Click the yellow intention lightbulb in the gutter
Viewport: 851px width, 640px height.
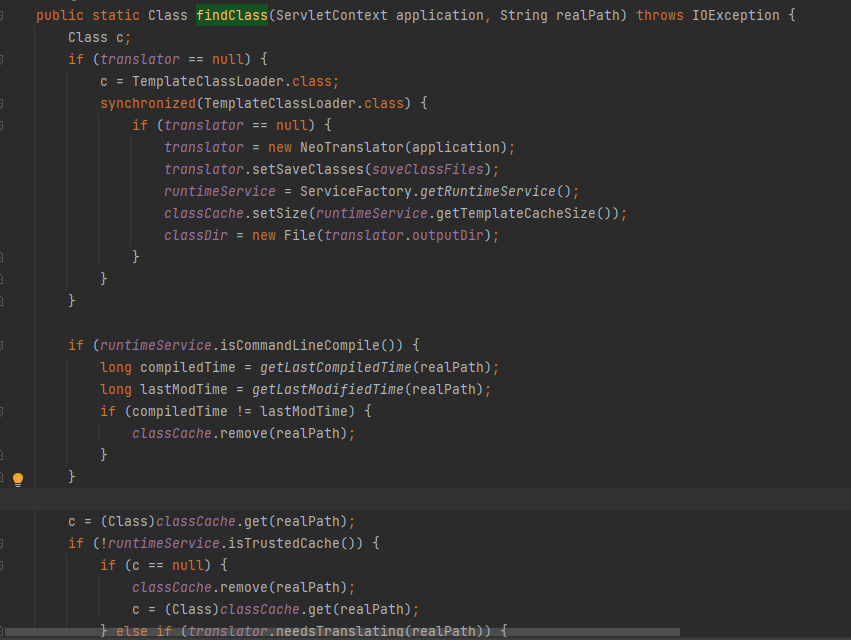coord(17,477)
